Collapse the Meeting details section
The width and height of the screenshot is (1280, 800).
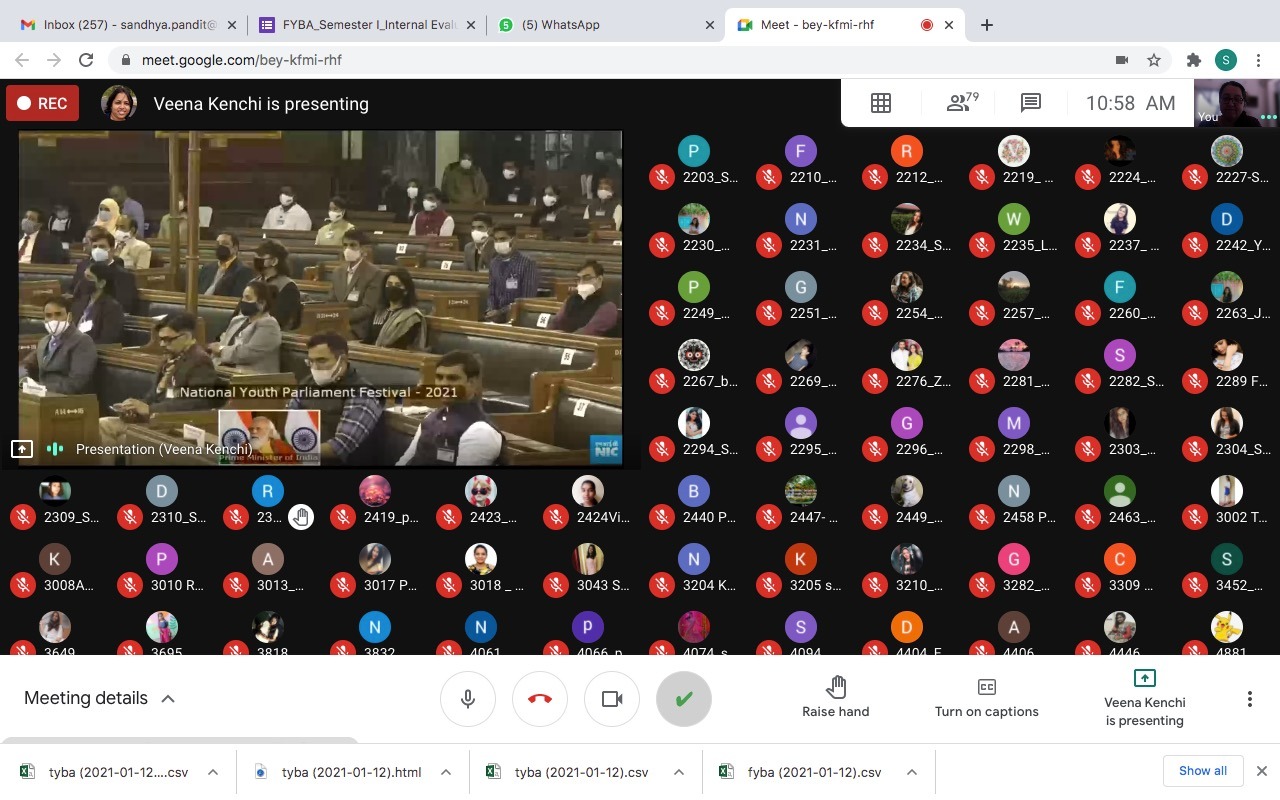(x=168, y=698)
